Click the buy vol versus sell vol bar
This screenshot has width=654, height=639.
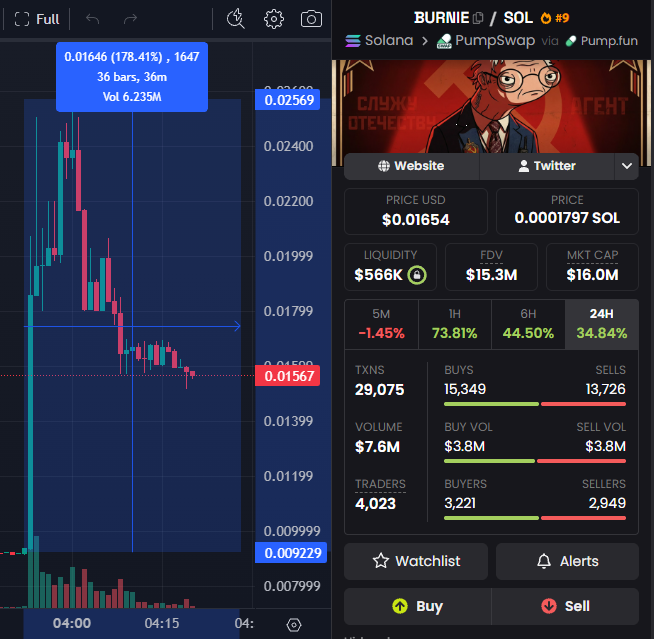tap(535, 461)
